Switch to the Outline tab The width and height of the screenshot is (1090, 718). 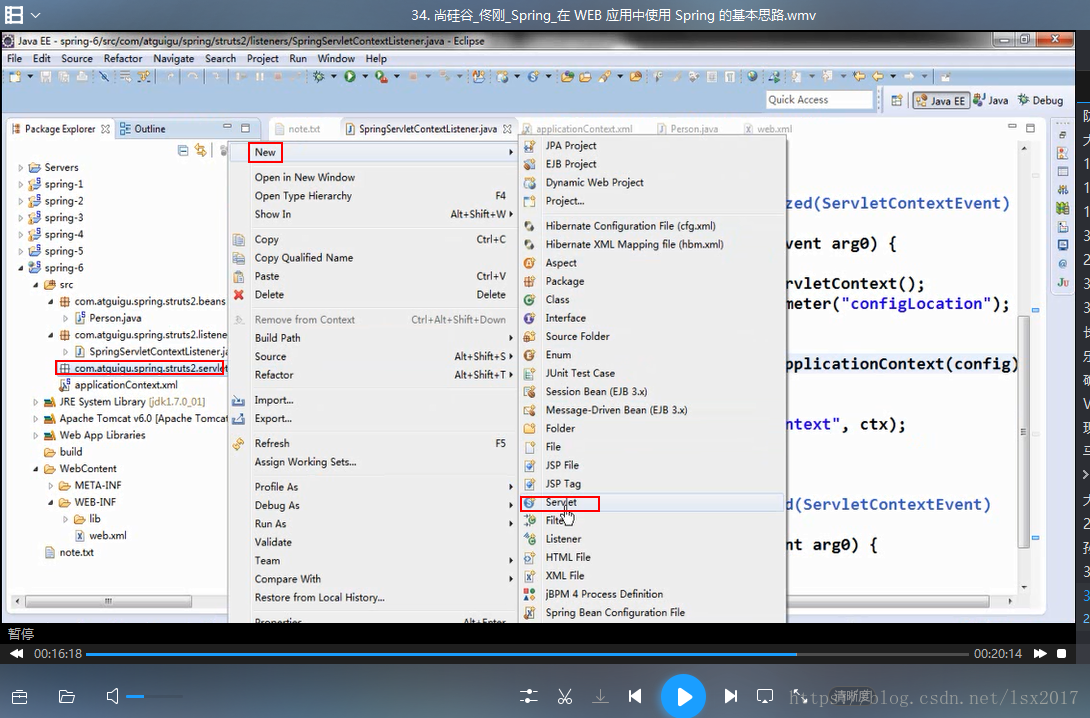143,129
